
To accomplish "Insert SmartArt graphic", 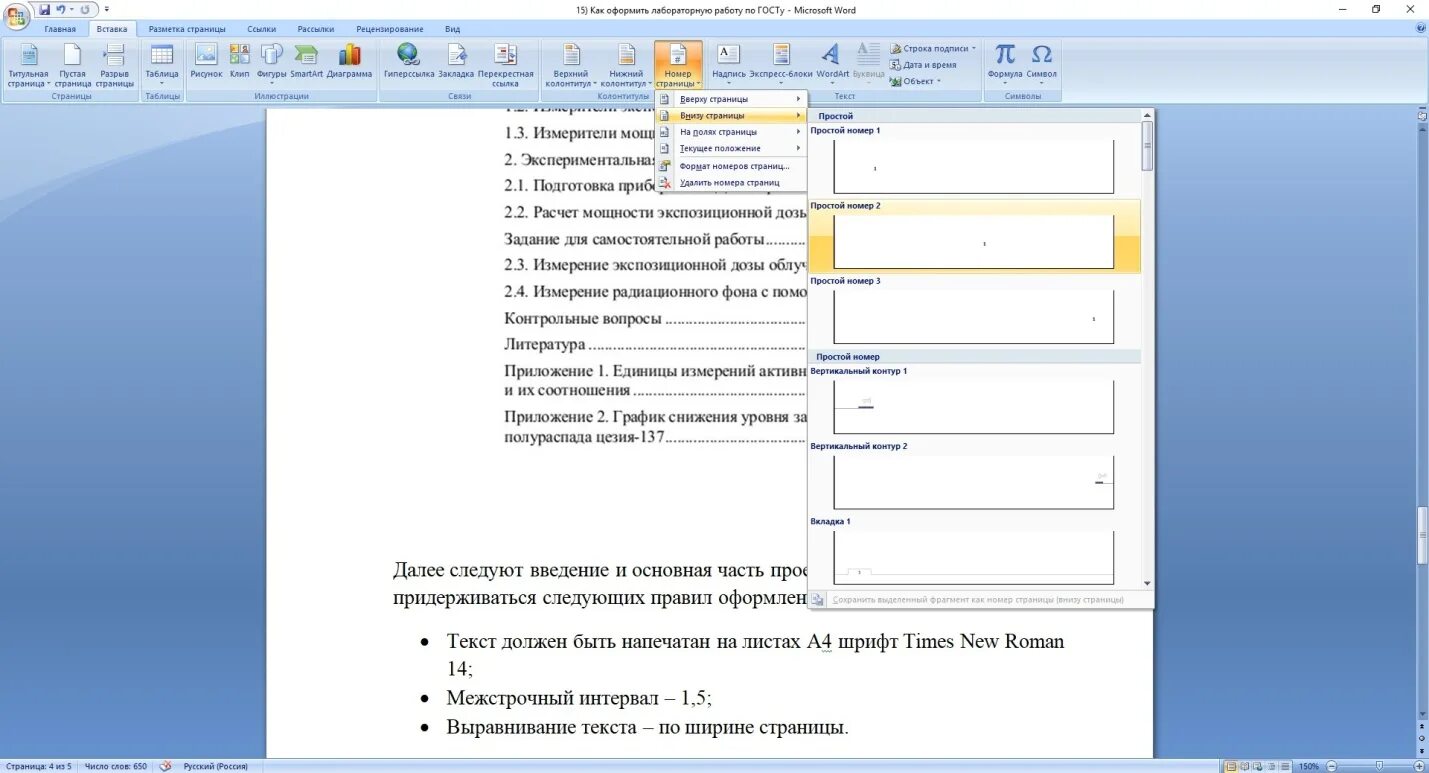I will coord(307,62).
